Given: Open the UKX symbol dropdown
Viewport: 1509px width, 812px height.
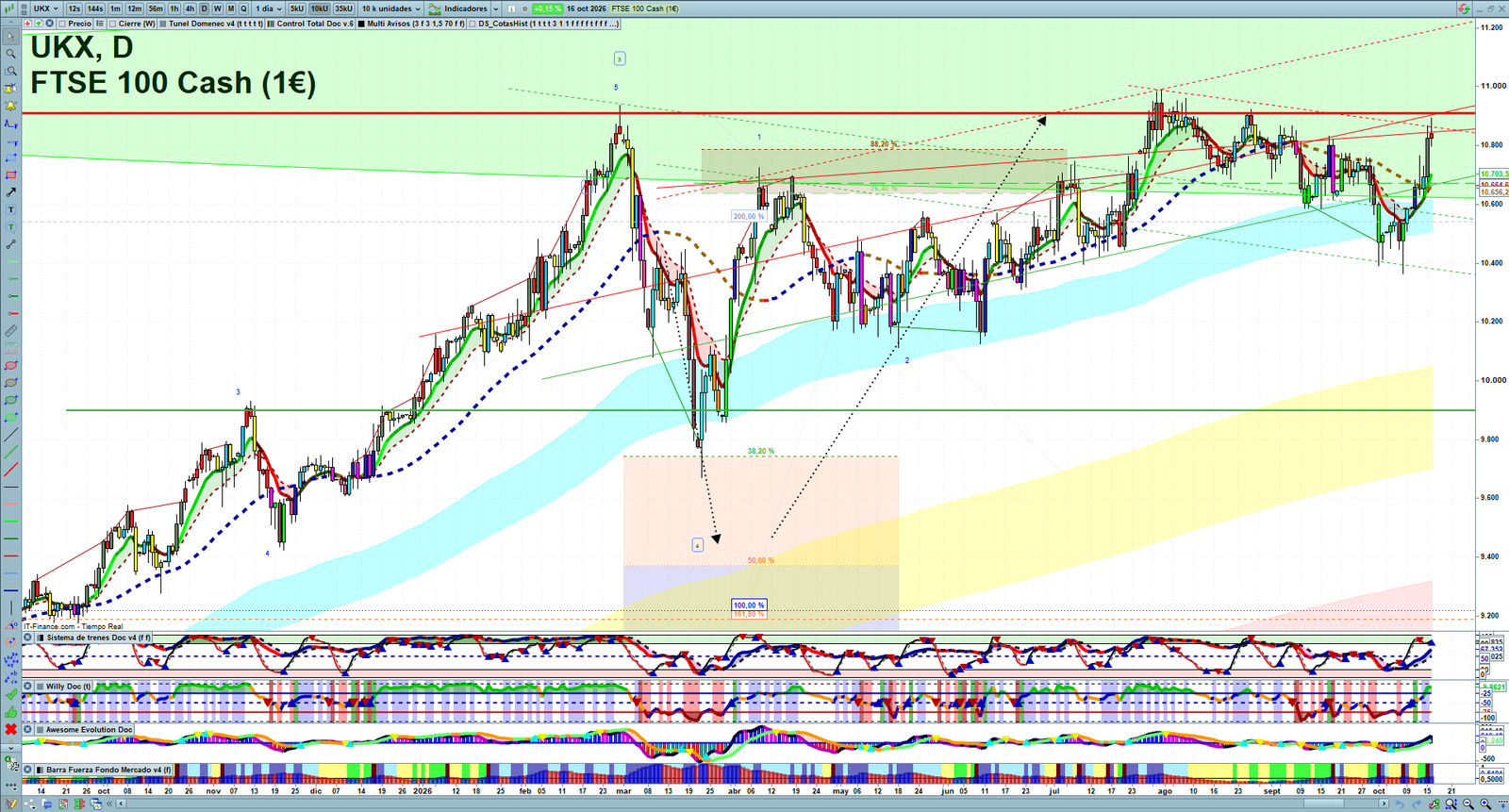Looking at the screenshot, I should coord(46,8).
